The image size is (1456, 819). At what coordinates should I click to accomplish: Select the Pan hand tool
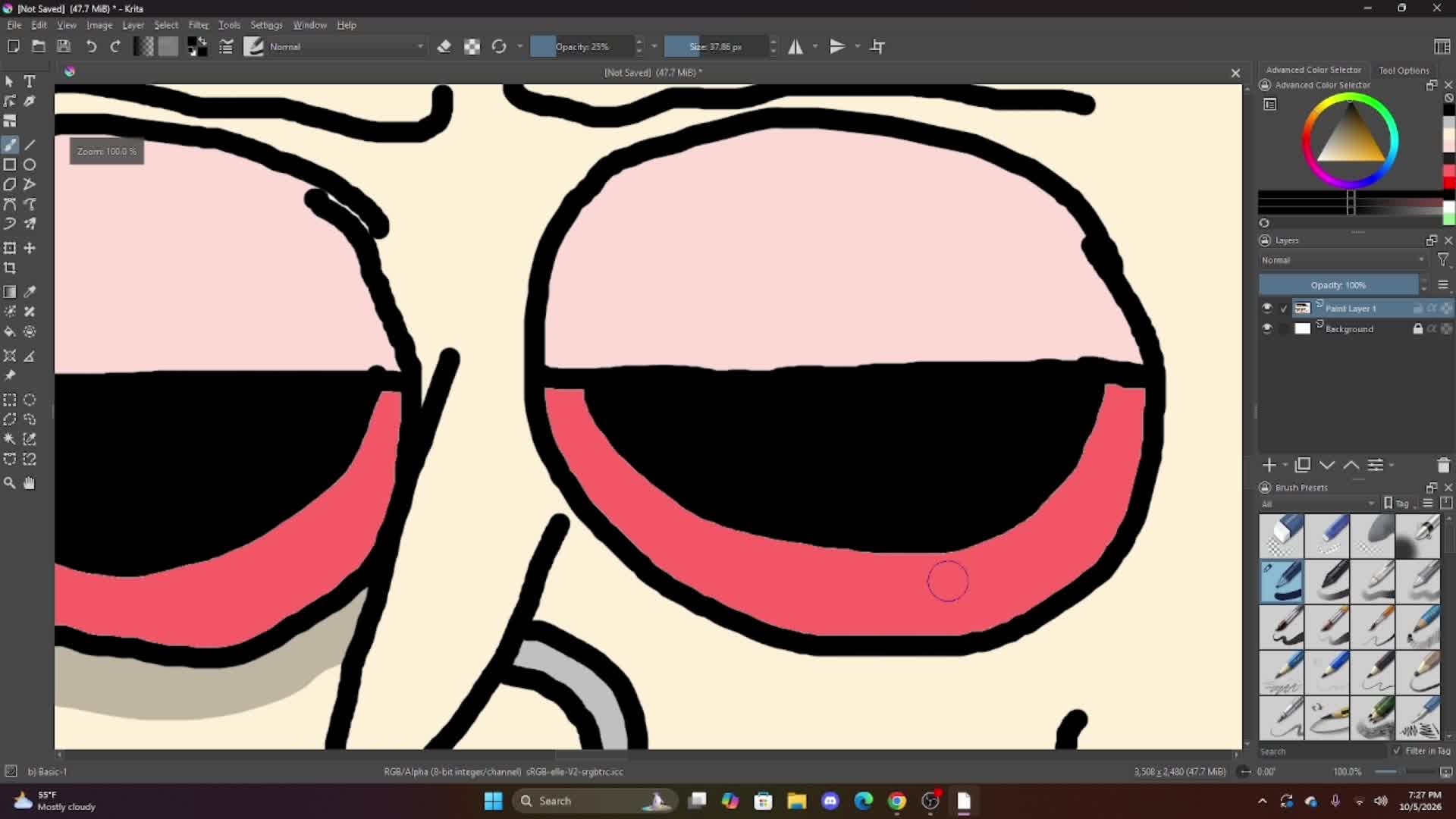click(30, 483)
